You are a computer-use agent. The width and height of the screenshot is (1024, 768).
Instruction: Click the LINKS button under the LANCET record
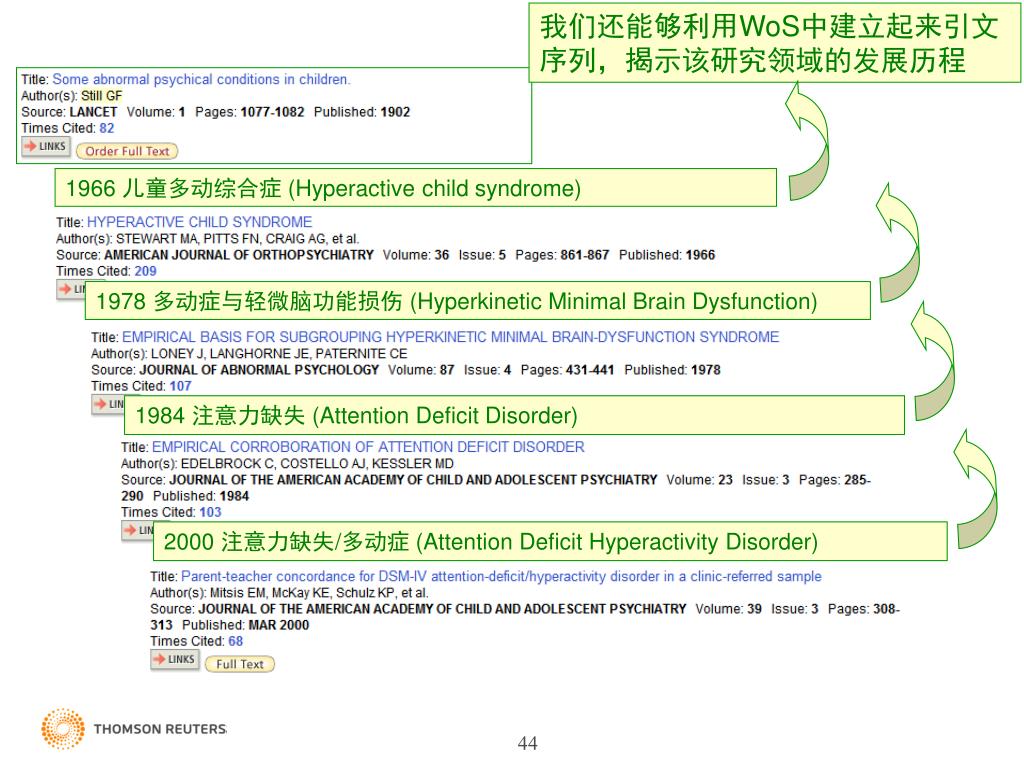tap(46, 146)
